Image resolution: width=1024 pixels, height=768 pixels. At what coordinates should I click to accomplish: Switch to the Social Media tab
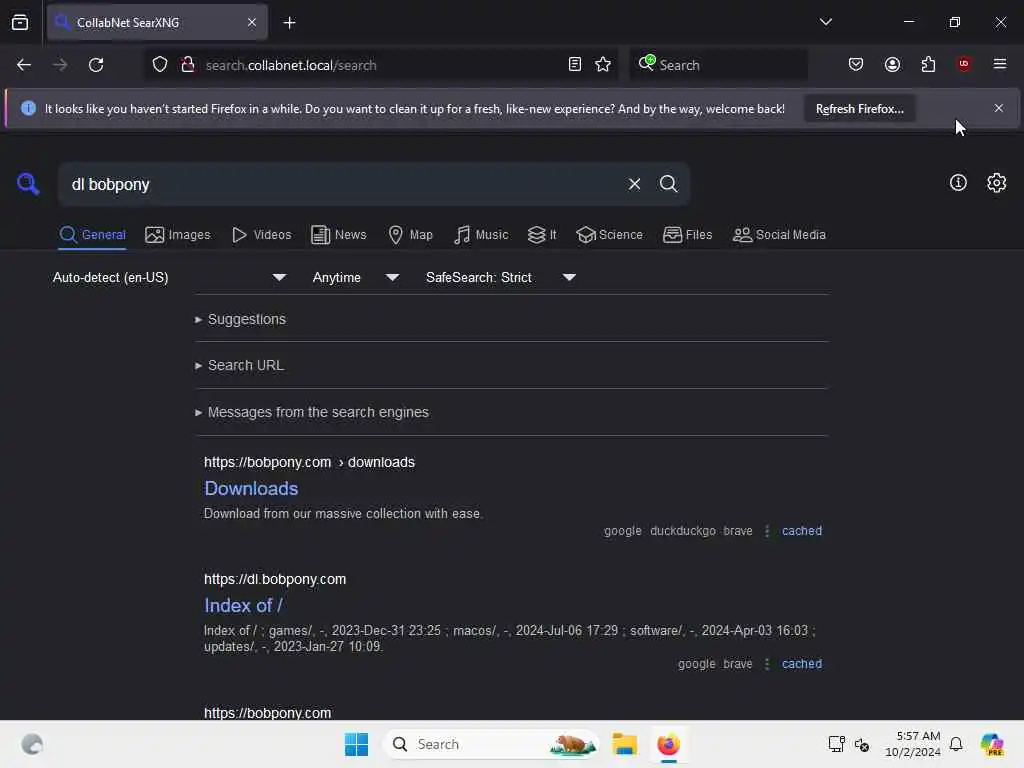point(778,235)
